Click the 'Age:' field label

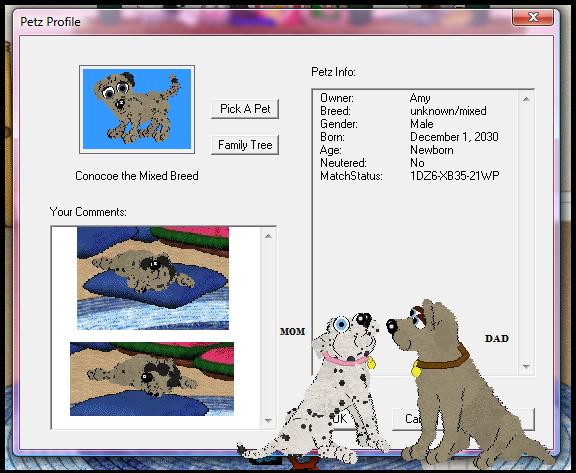tap(331, 150)
